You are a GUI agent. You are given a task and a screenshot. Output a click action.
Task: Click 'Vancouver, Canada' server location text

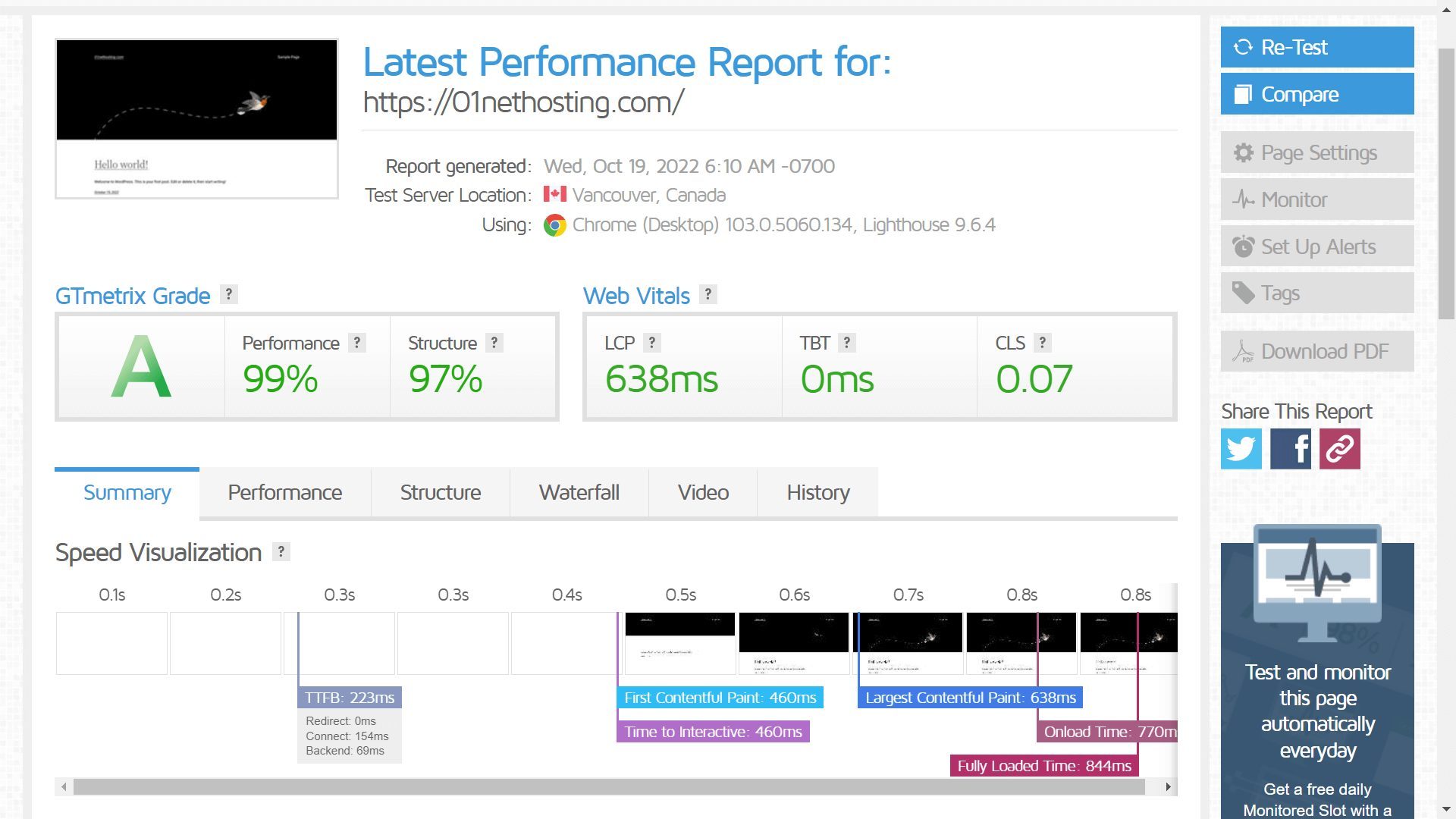click(649, 195)
